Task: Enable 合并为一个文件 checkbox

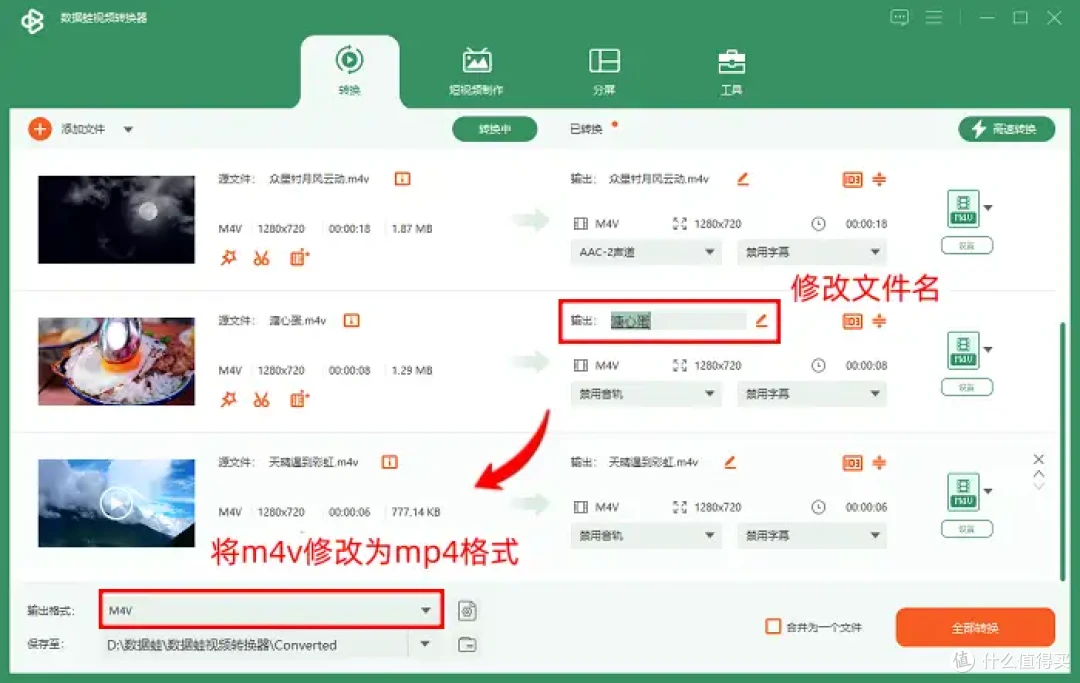Action: [x=773, y=627]
